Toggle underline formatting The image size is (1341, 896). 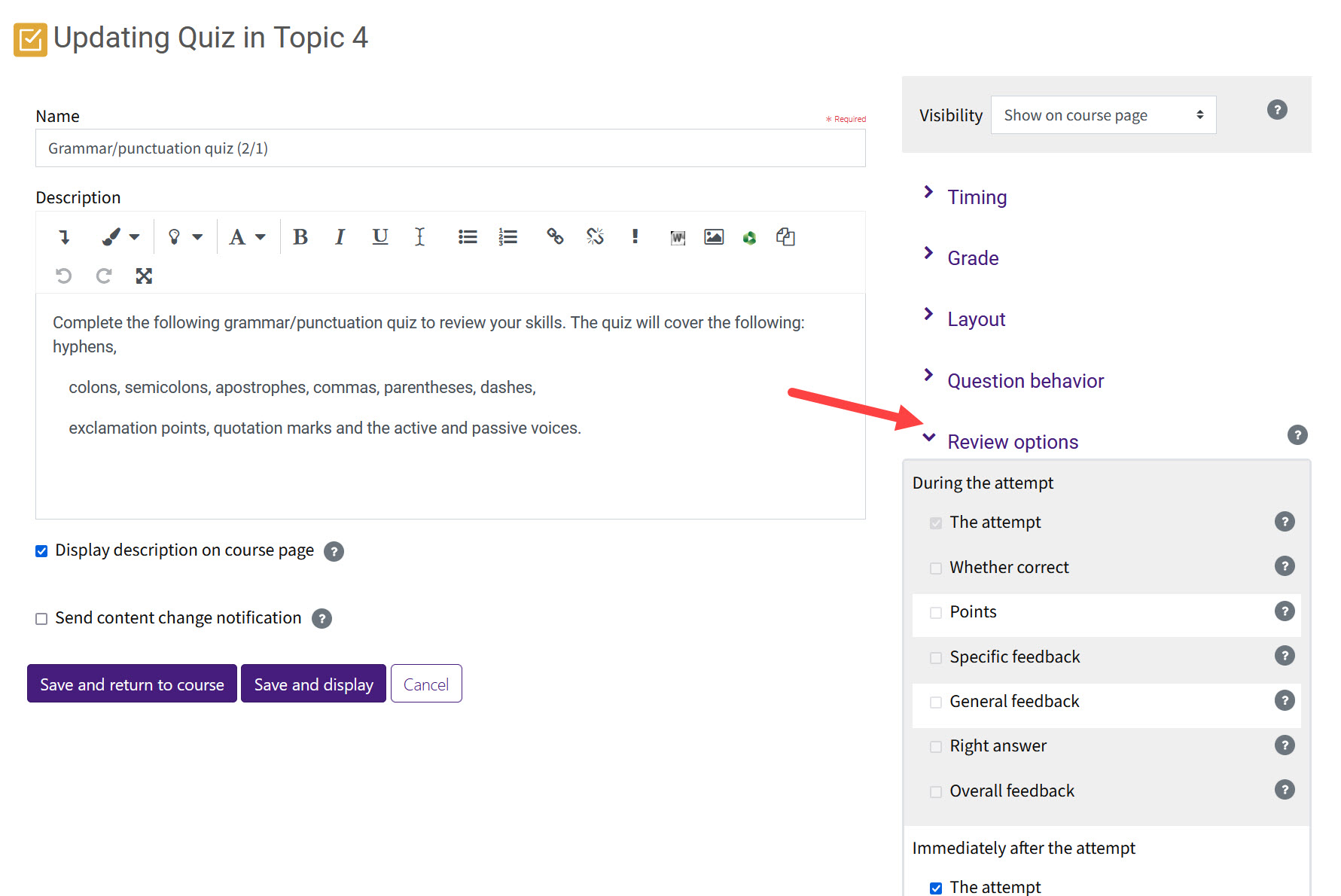point(380,237)
